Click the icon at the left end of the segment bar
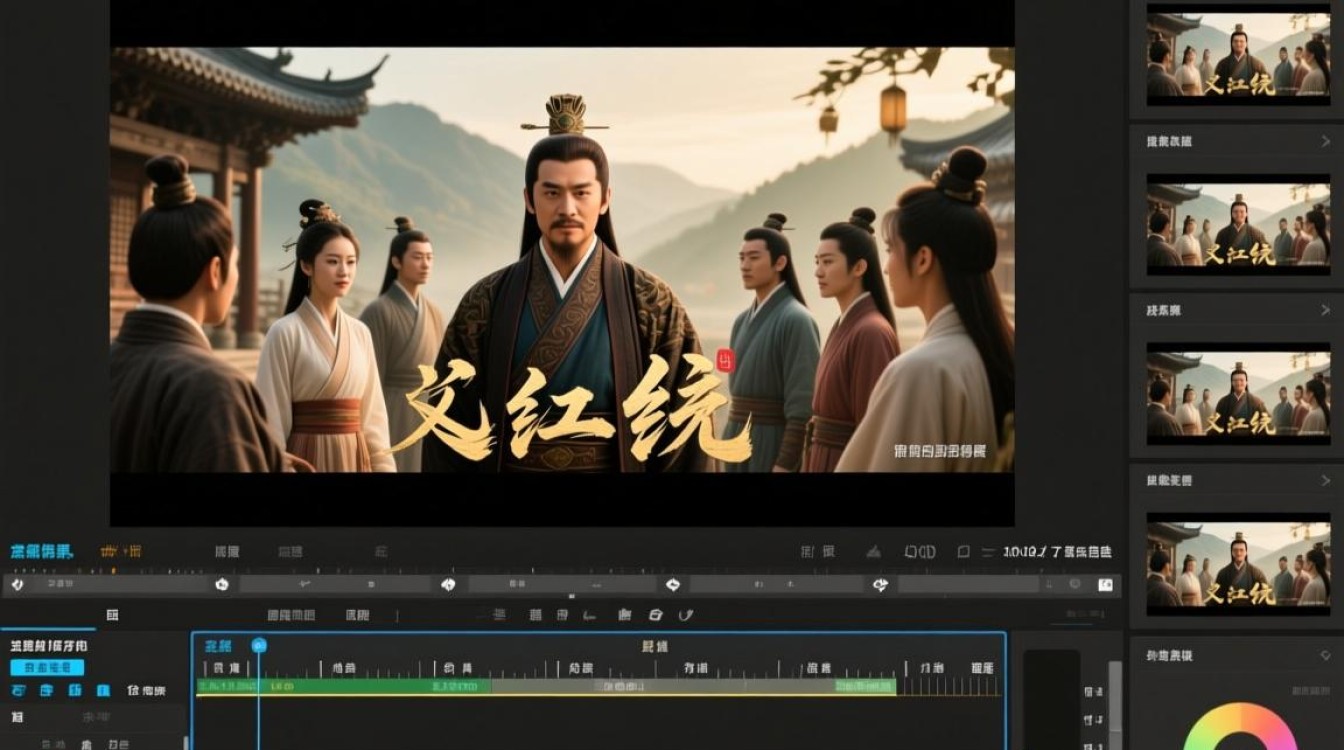Image resolution: width=1344 pixels, height=750 pixels. click(17, 584)
